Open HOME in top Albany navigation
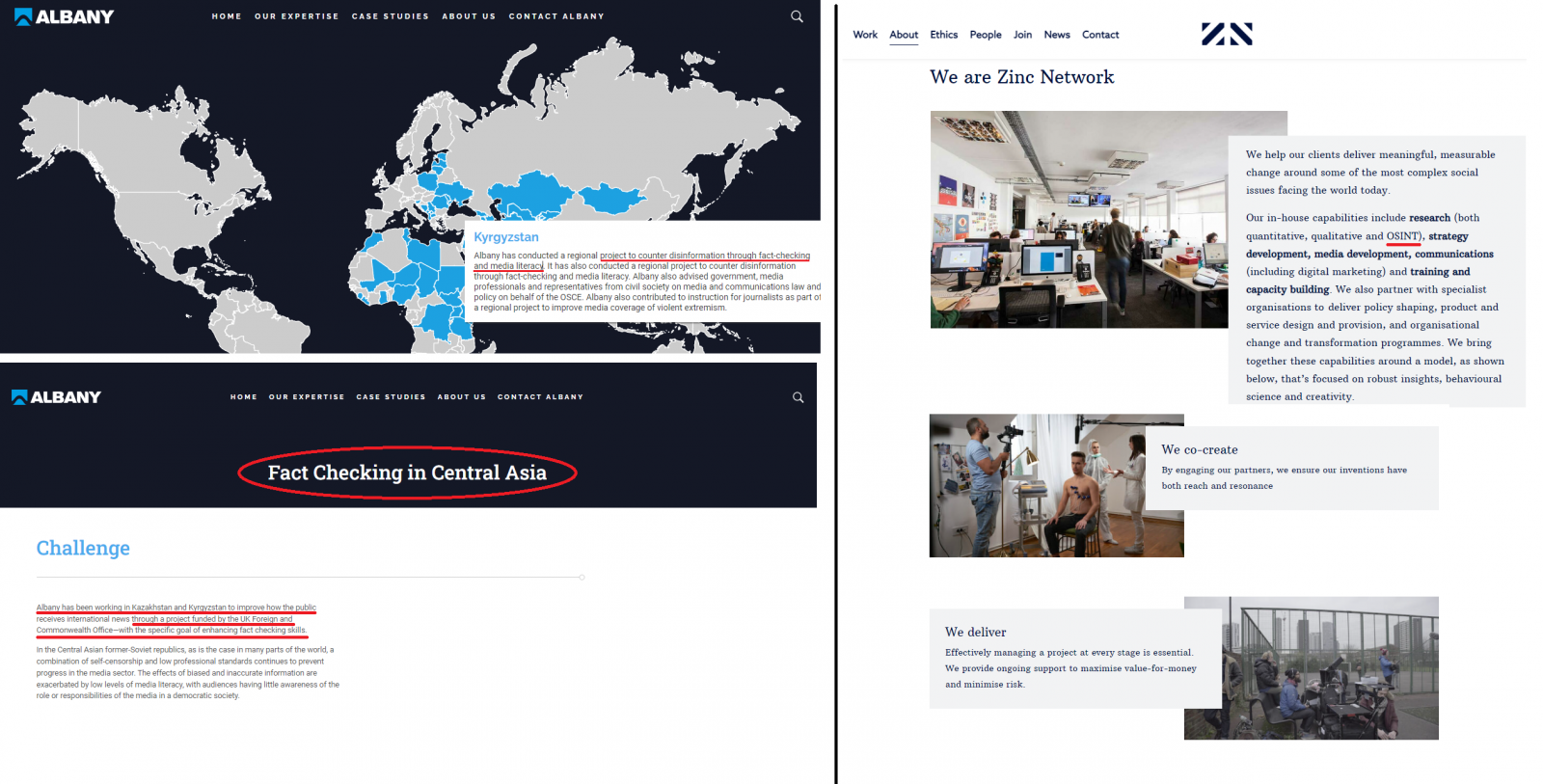 point(227,16)
